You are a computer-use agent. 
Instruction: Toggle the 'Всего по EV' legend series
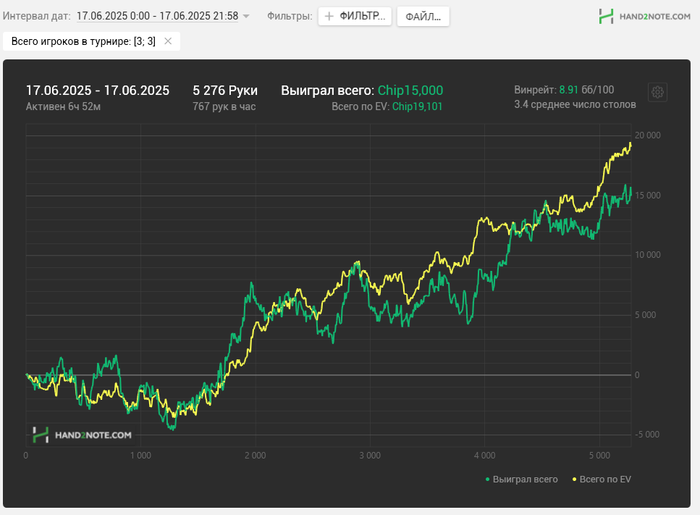click(x=602, y=479)
